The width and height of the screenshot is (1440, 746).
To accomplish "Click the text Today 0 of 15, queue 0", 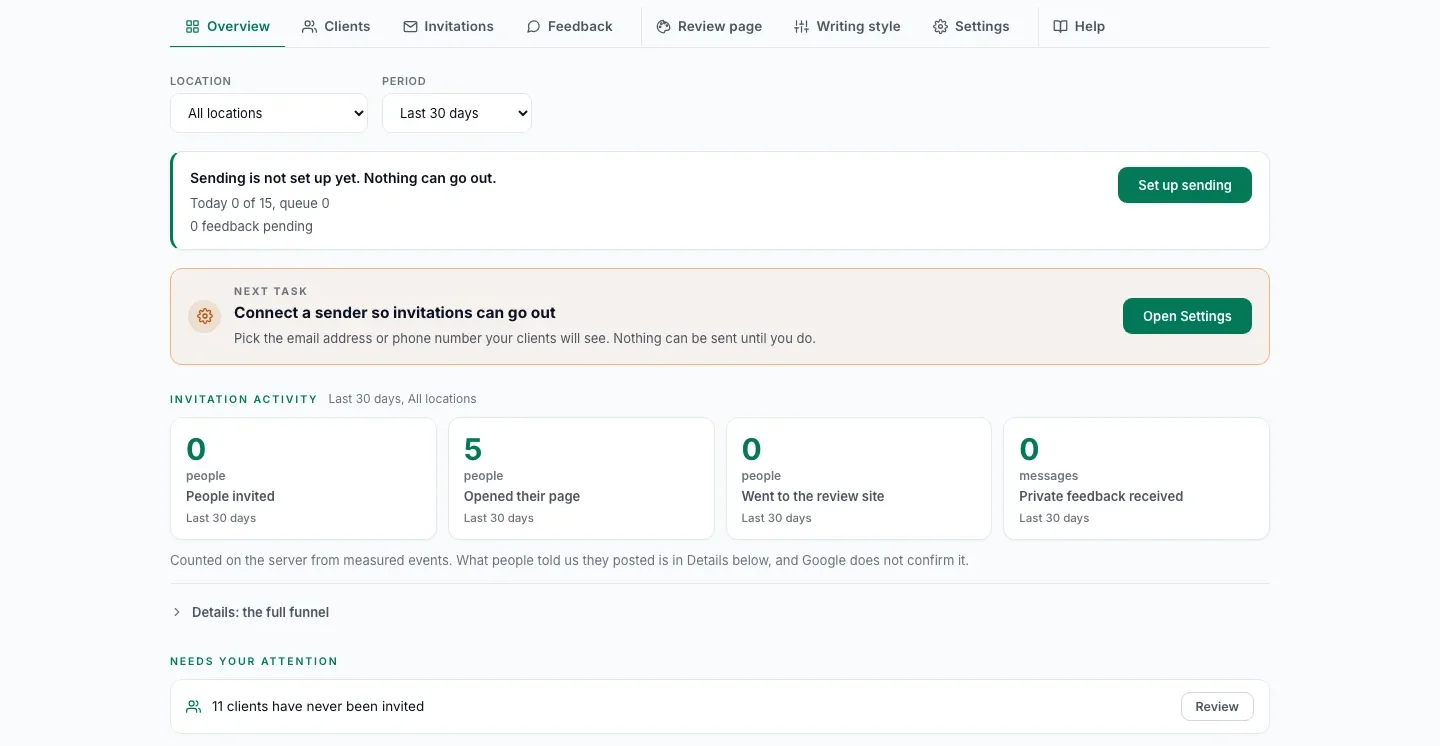I will tap(260, 203).
